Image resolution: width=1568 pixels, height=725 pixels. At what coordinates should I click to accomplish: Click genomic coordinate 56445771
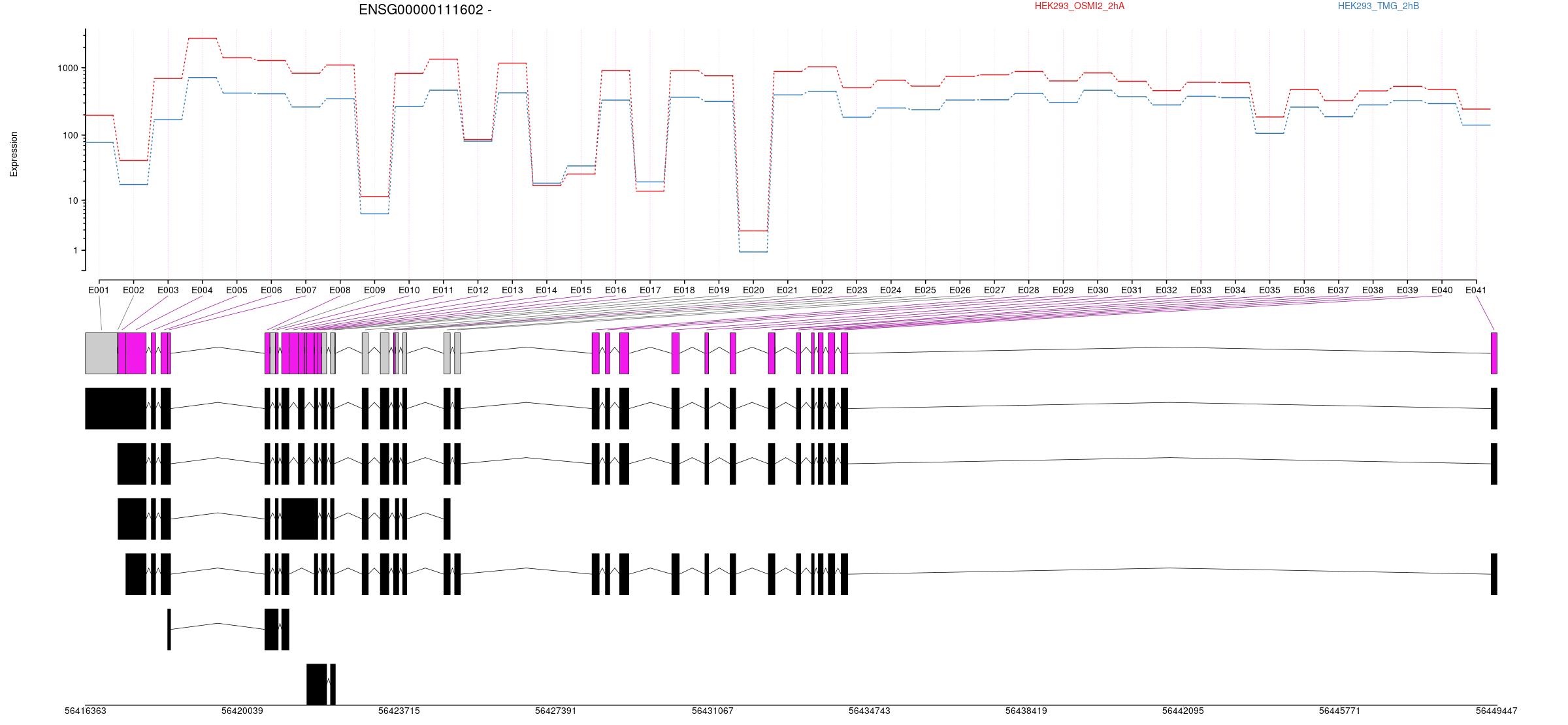click(x=1340, y=711)
